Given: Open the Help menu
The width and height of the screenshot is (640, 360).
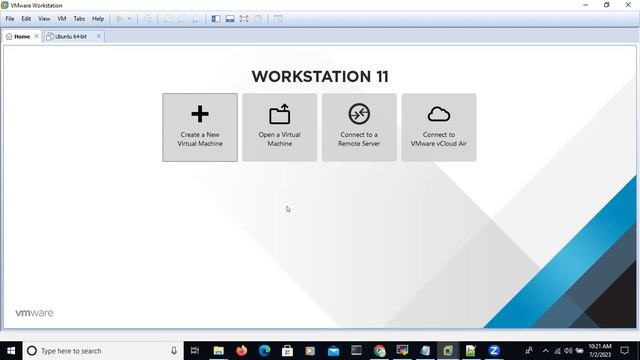Looking at the screenshot, I should click(x=98, y=19).
